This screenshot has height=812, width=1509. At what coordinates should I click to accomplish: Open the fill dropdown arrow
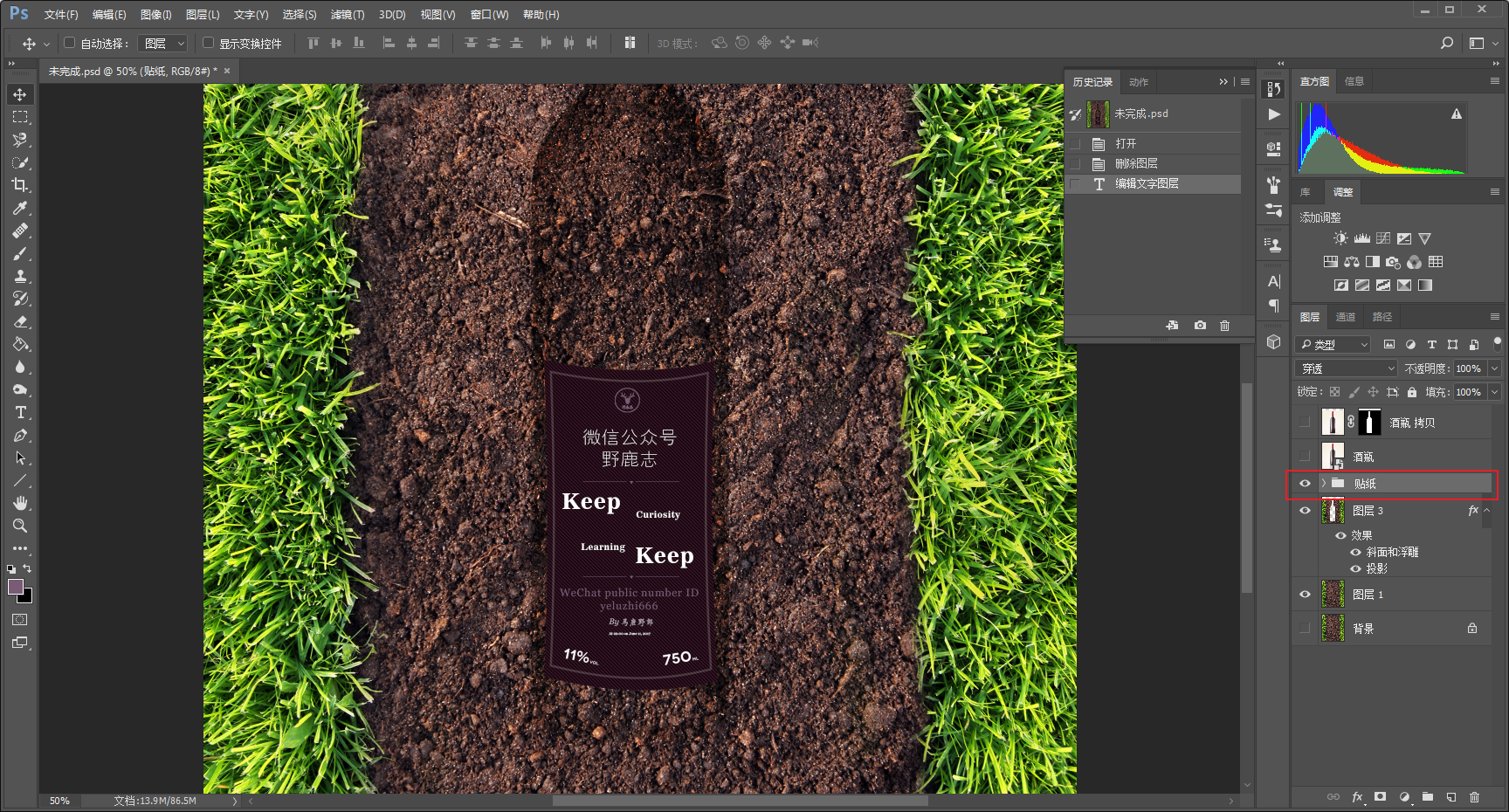[1494, 392]
